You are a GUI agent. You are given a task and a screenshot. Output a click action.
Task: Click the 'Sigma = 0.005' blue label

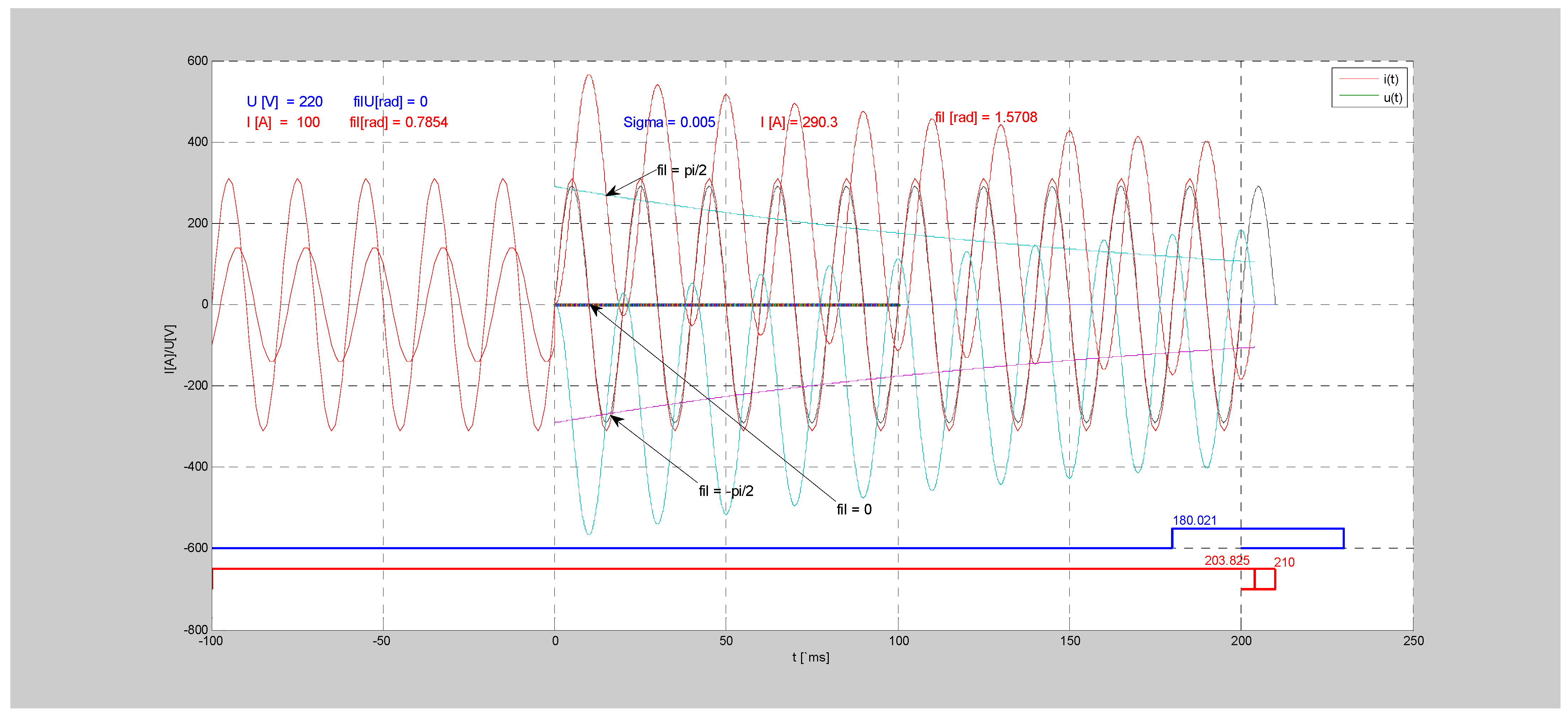pyautogui.click(x=669, y=122)
